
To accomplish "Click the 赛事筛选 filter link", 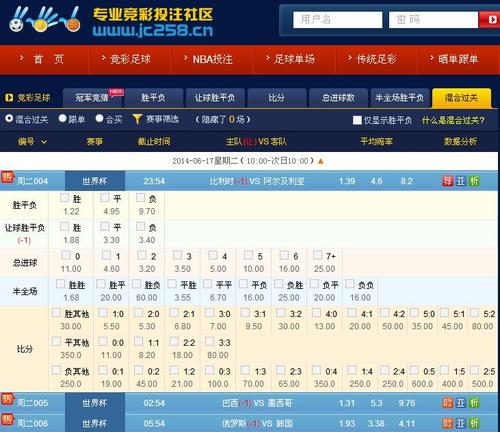I will coord(162,119).
